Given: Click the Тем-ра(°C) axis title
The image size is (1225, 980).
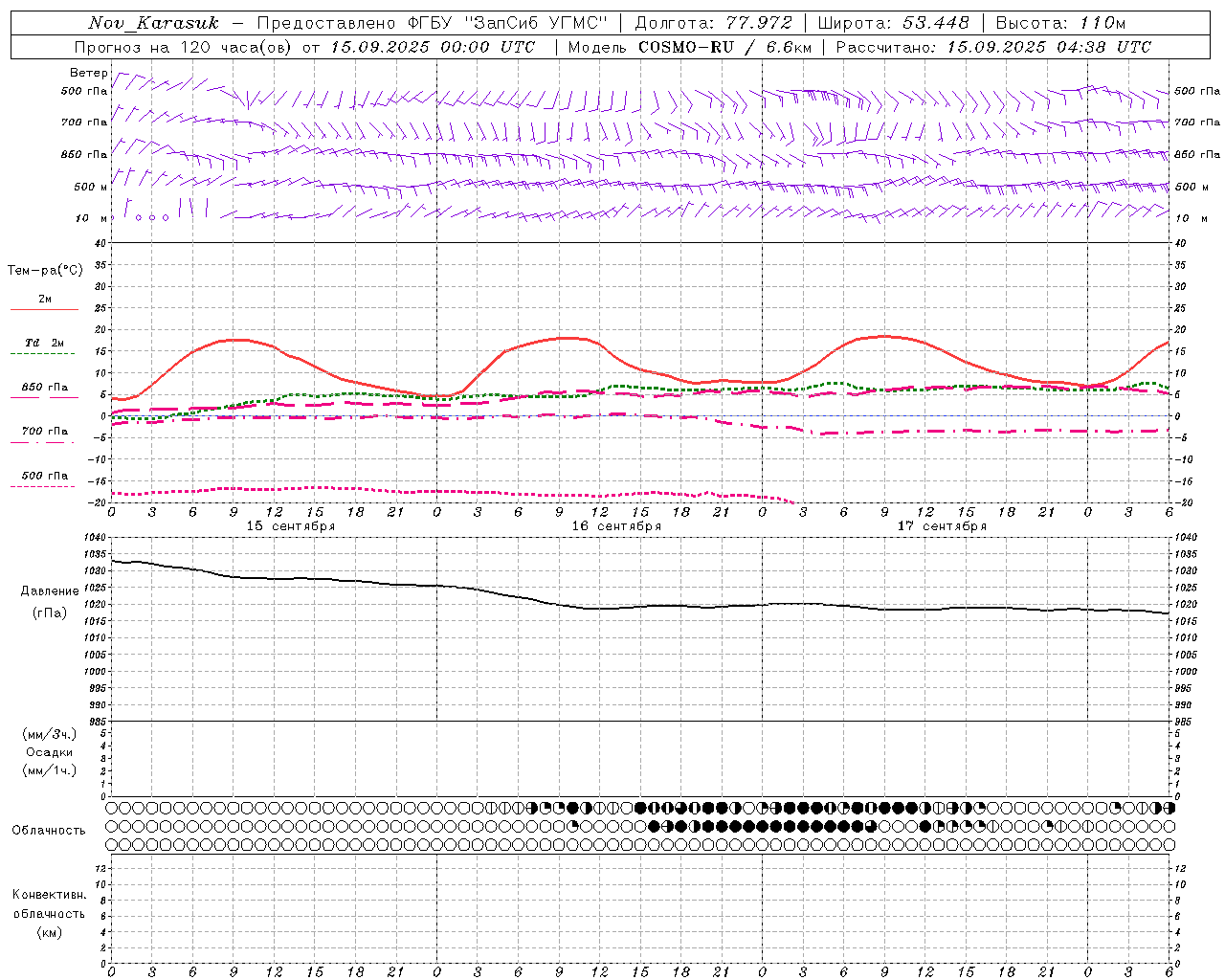Looking at the screenshot, I should point(45,270).
